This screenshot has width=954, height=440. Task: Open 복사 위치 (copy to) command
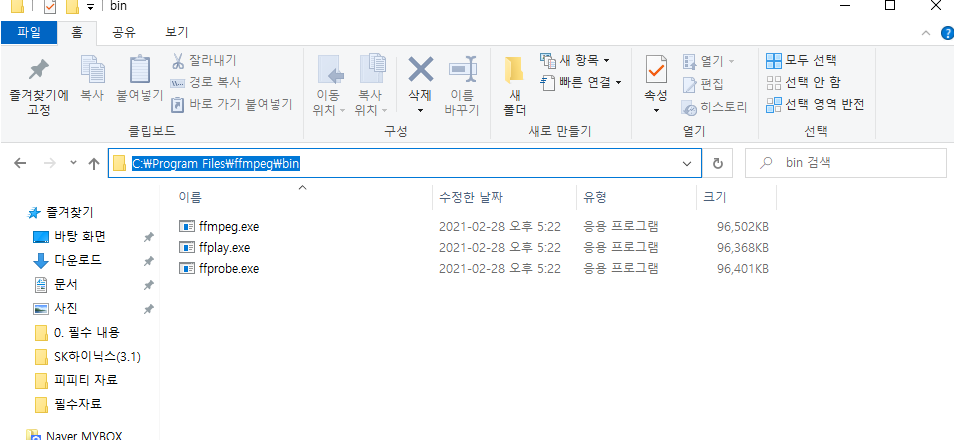[x=372, y=86]
